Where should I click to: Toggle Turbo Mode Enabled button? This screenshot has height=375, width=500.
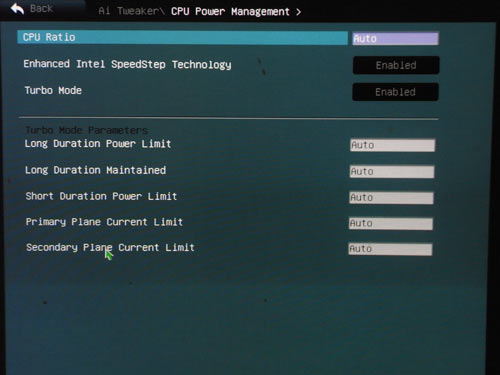(x=395, y=92)
